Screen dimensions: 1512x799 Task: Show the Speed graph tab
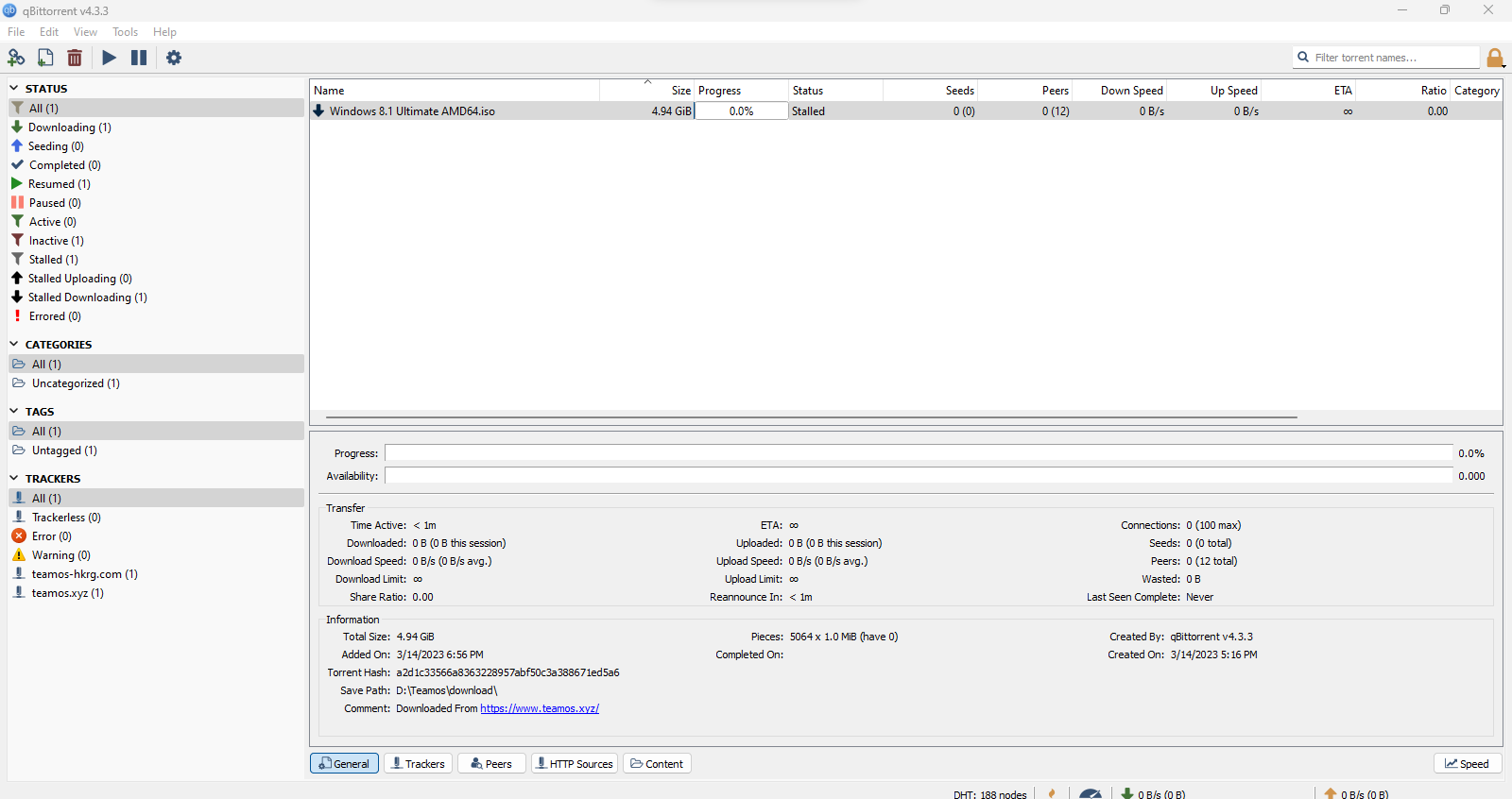[x=1468, y=763]
